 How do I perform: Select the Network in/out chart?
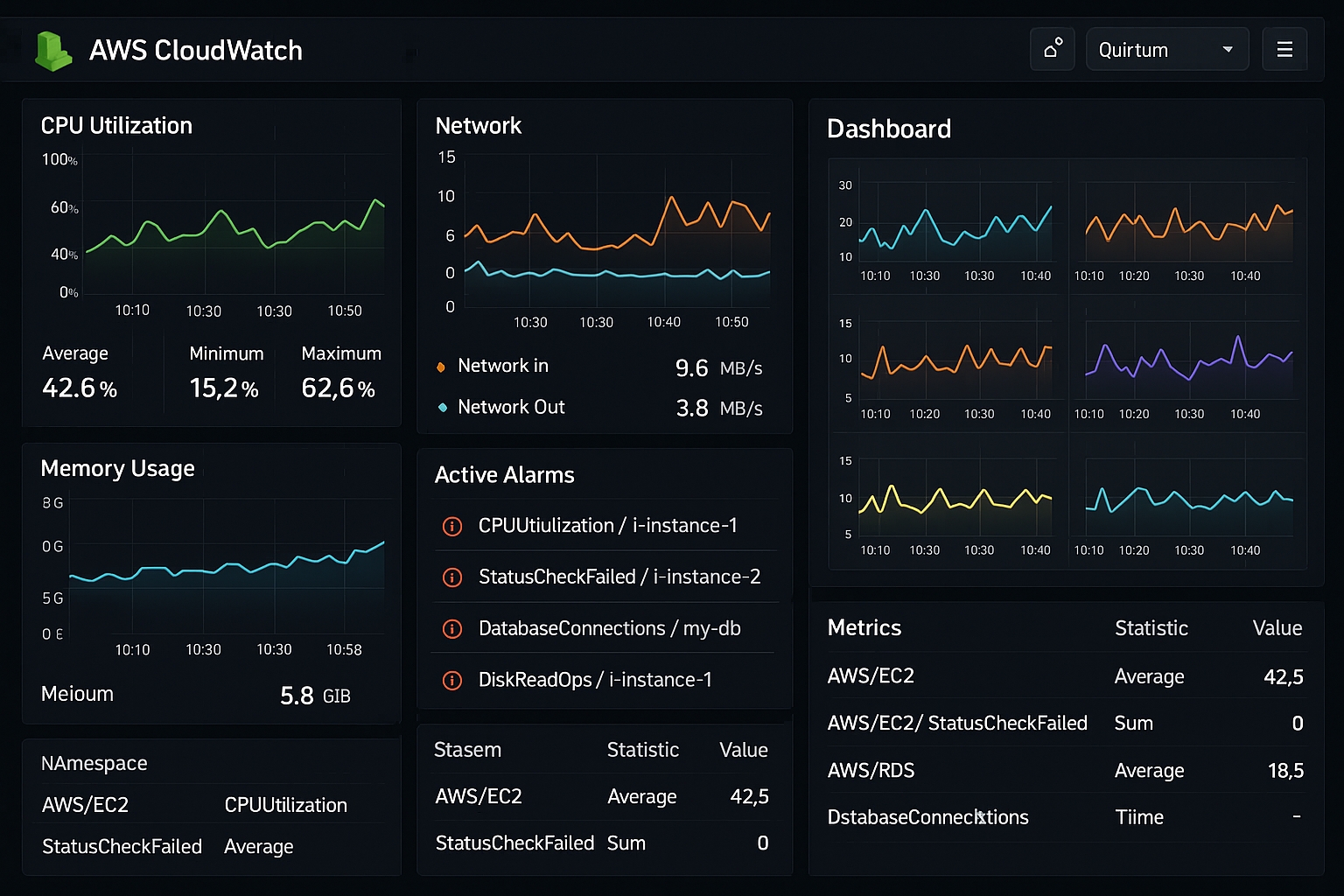617,232
